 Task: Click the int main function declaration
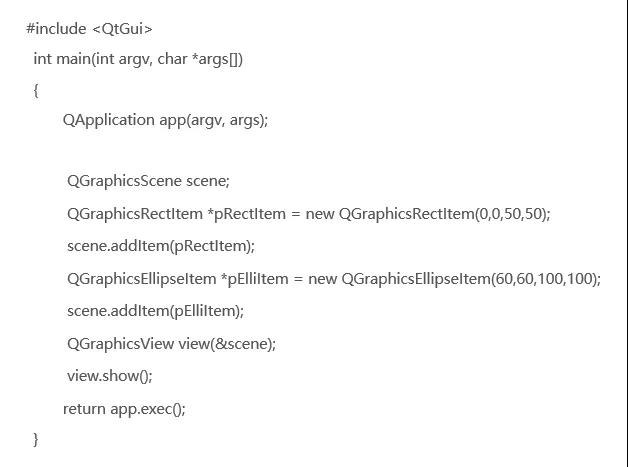(138, 59)
